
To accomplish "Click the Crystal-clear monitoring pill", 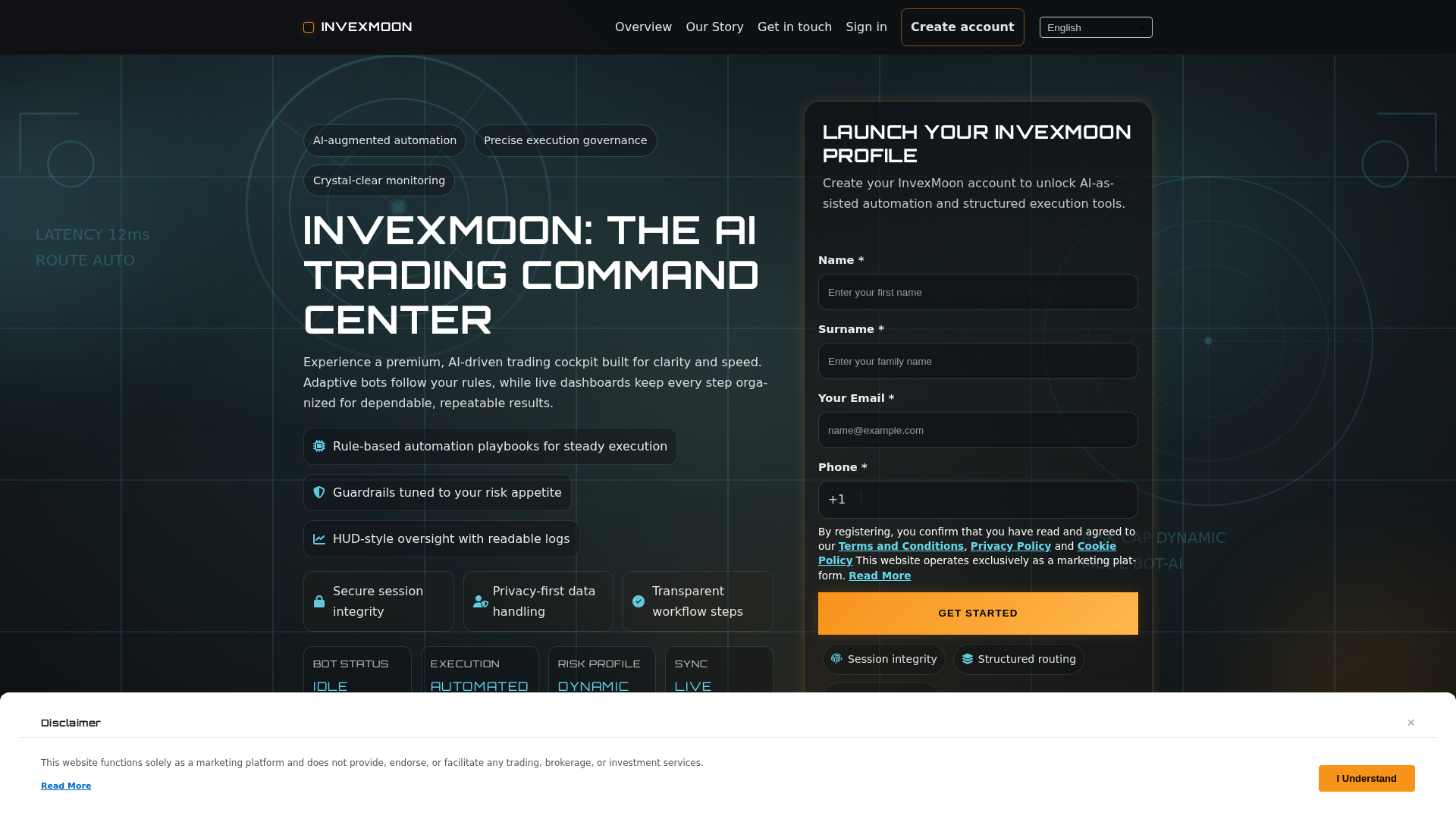I will click(379, 180).
